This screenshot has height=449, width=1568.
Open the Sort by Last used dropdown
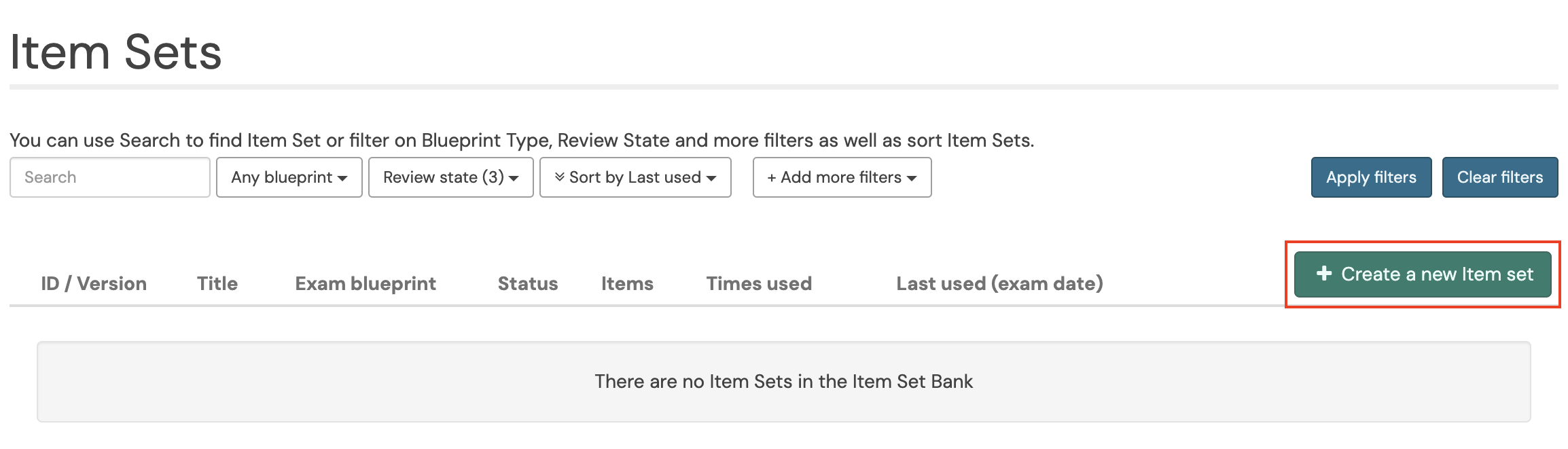(635, 177)
